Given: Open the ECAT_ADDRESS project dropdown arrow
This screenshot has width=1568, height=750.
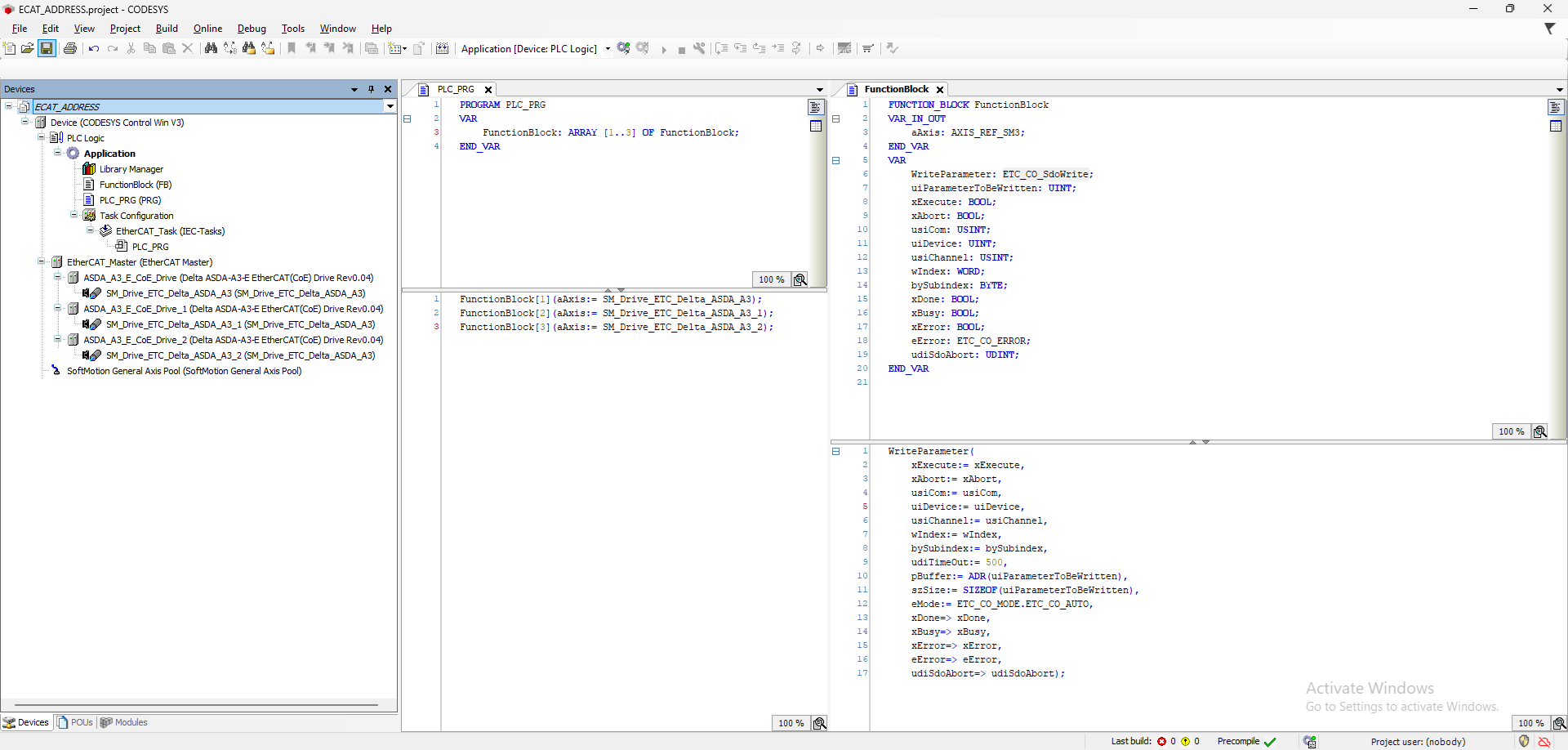Looking at the screenshot, I should point(390,107).
